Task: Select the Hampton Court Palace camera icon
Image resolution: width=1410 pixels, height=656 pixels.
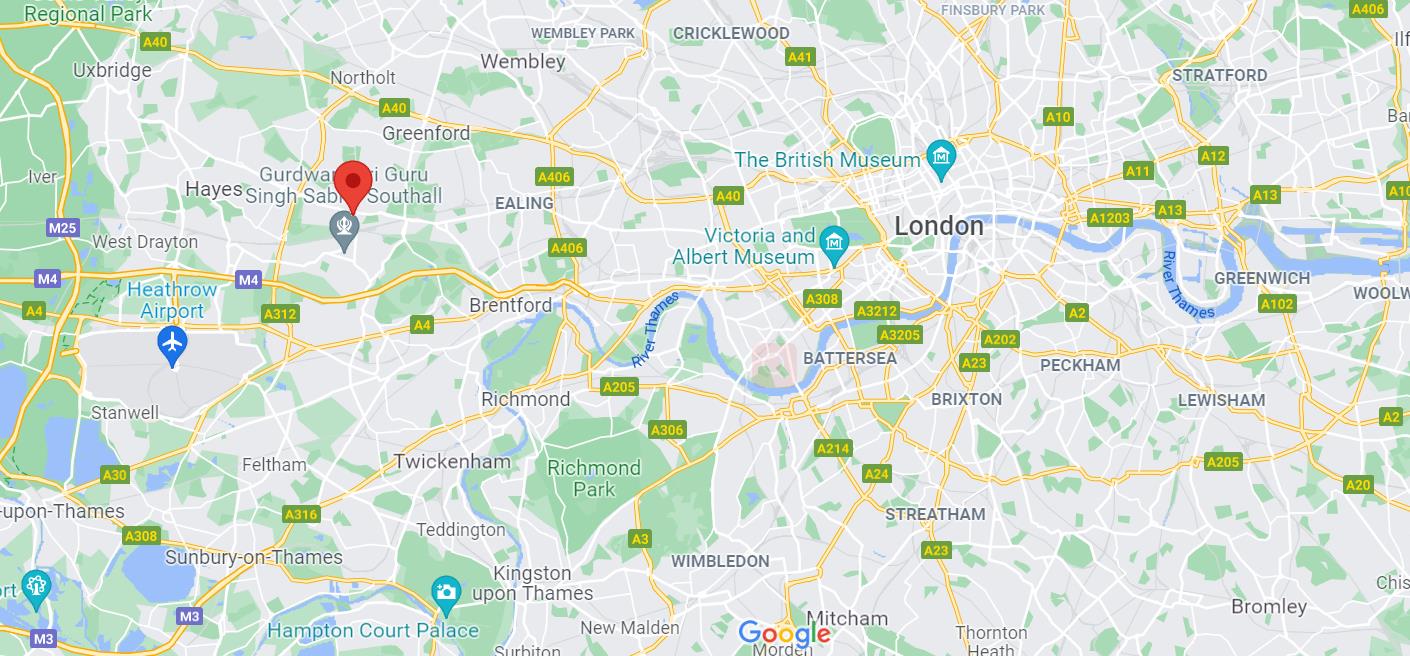Action: point(446,594)
